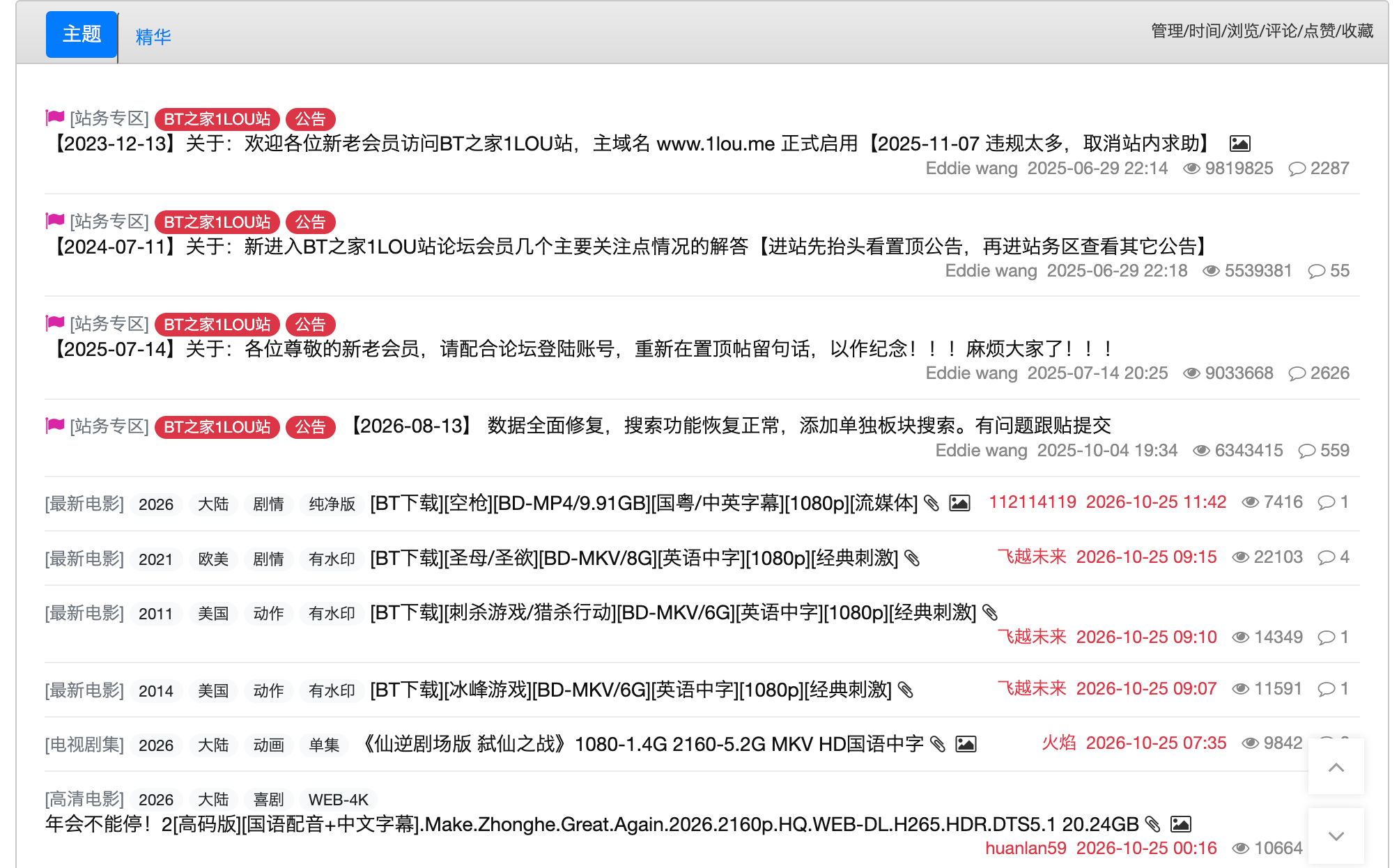Click pink flag icon on first pinned post

[x=55, y=118]
